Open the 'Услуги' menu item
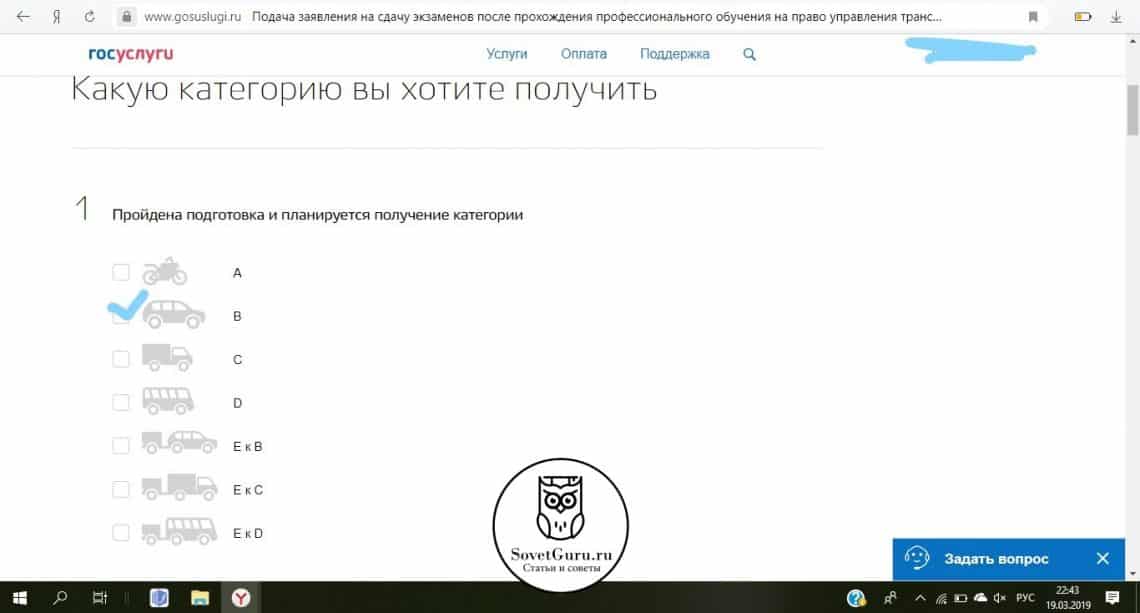The height and width of the screenshot is (613, 1140). (x=506, y=54)
